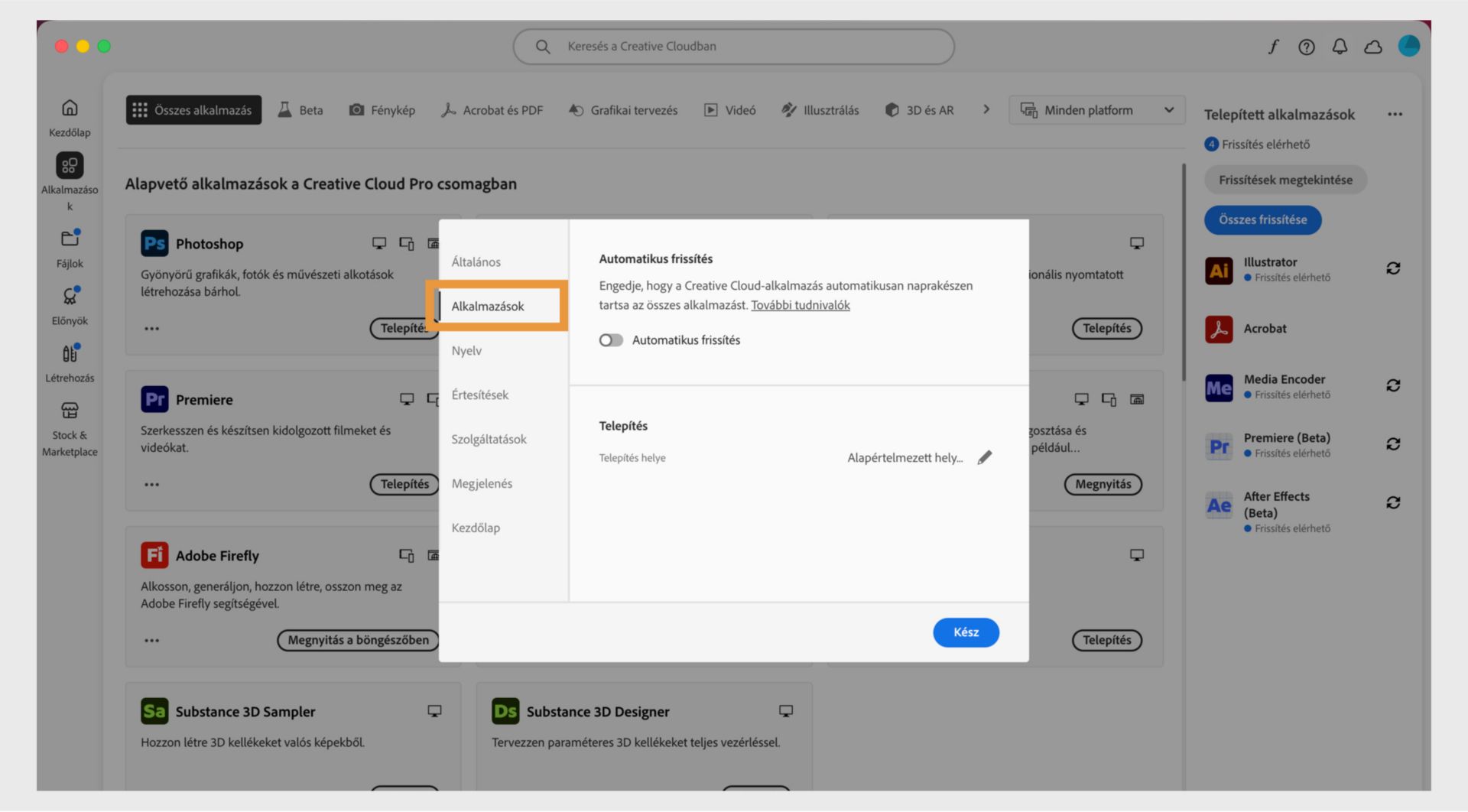Click the fonts f icon
Viewport: 1468px width, 812px height.
click(x=1274, y=47)
